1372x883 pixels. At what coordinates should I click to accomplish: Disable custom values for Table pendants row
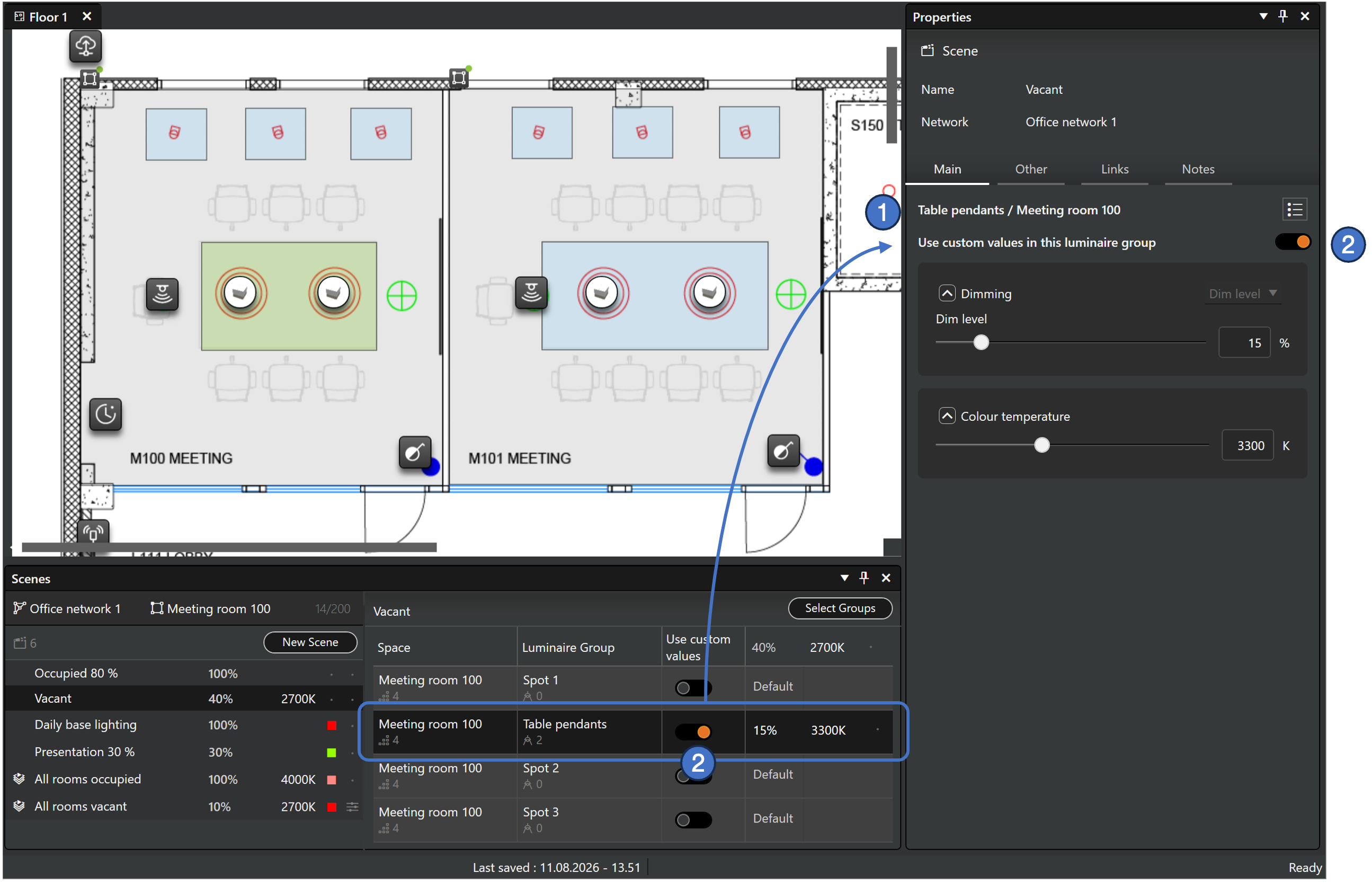tap(693, 732)
